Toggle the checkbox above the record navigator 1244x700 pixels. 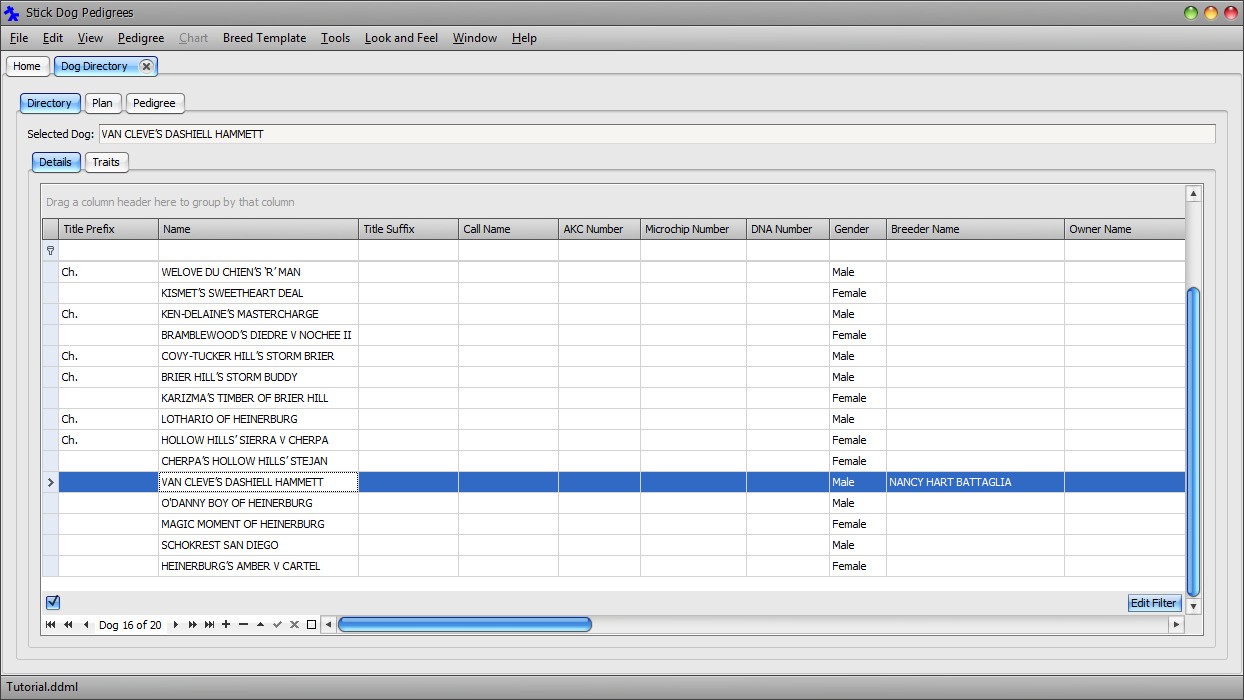pyautogui.click(x=53, y=602)
